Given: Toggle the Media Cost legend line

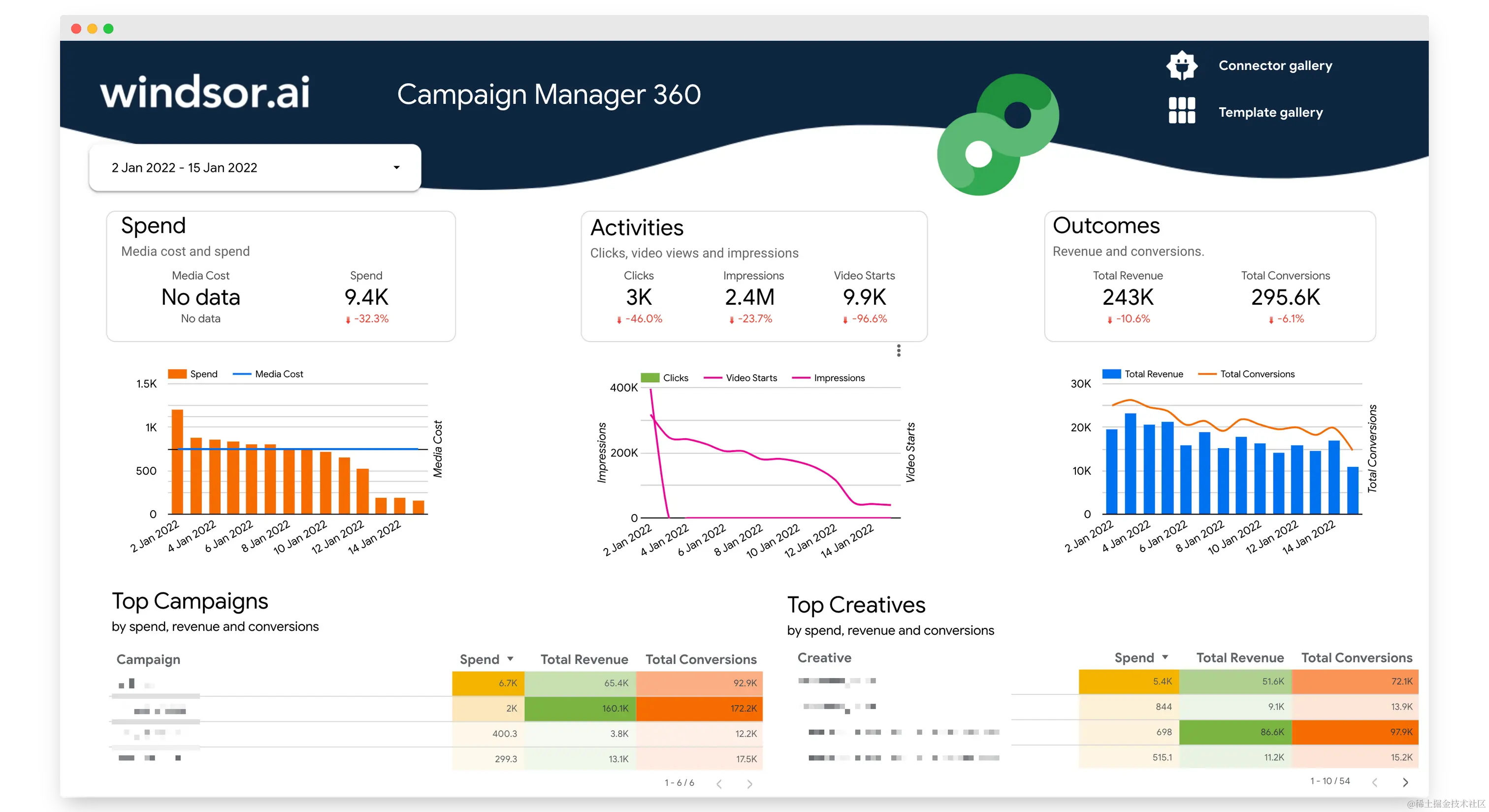Looking at the screenshot, I should [x=242, y=374].
